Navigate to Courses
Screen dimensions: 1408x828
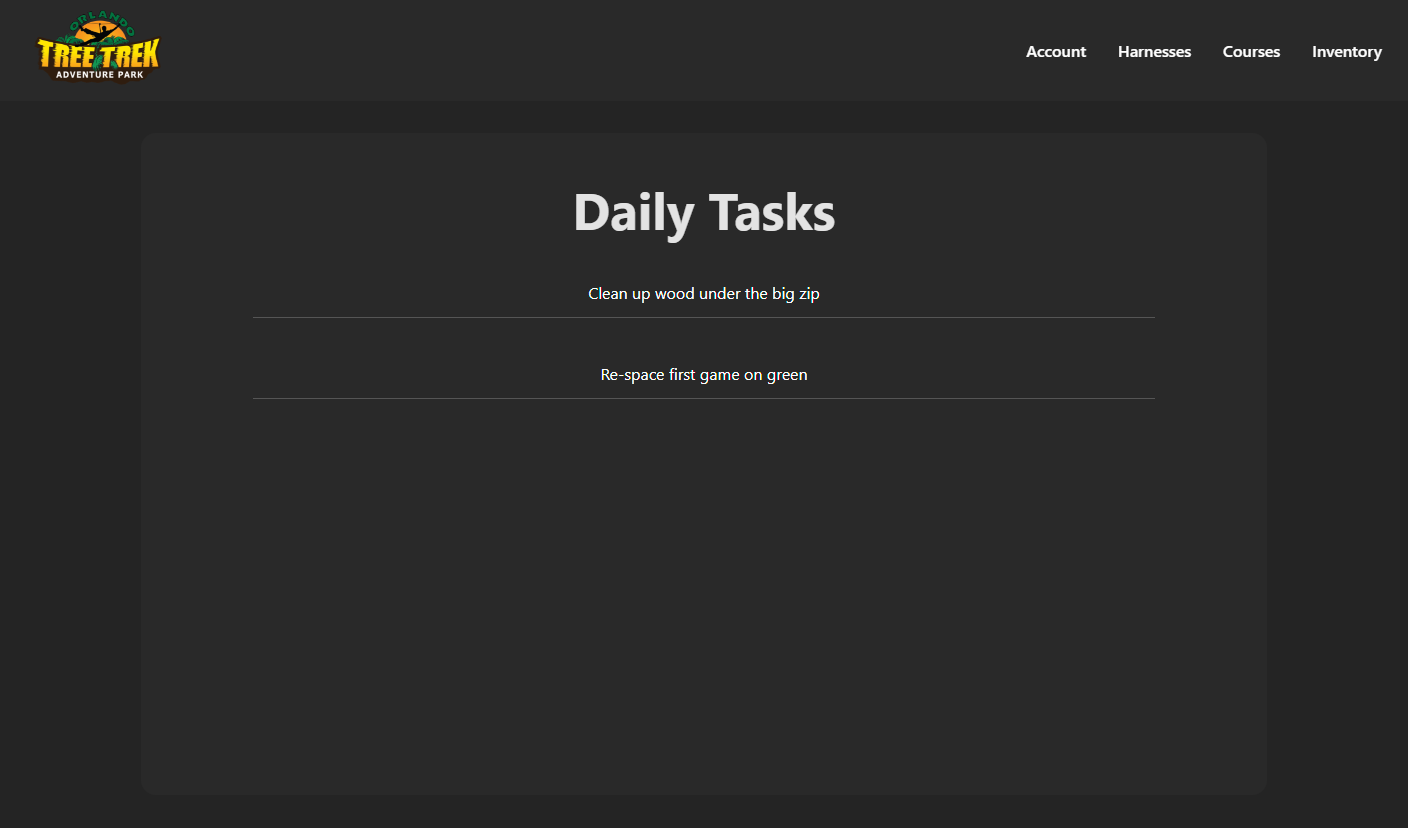pos(1251,52)
